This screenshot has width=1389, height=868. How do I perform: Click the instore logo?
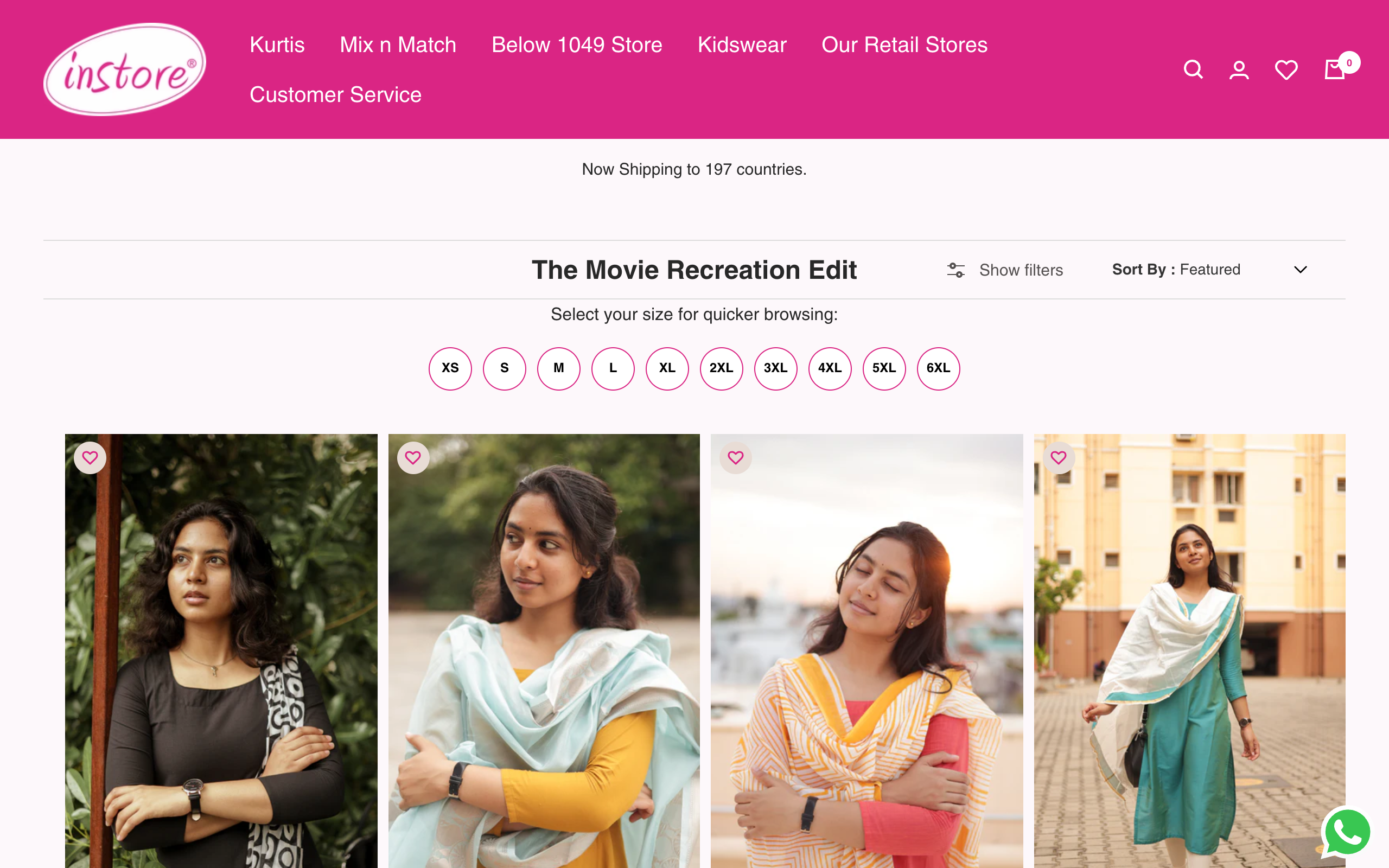point(125,69)
